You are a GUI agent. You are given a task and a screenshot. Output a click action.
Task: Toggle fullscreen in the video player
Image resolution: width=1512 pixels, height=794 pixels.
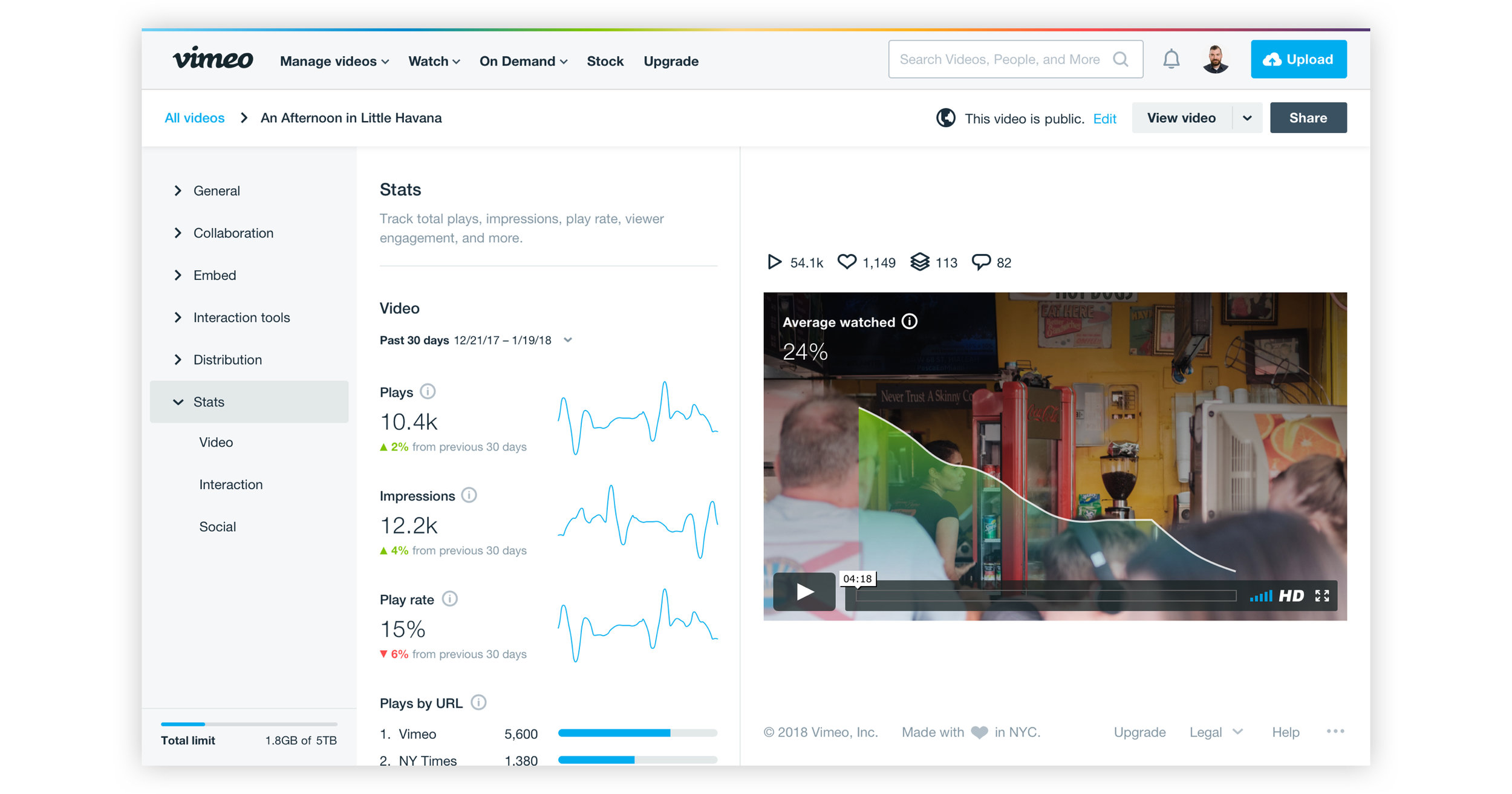tap(1322, 596)
